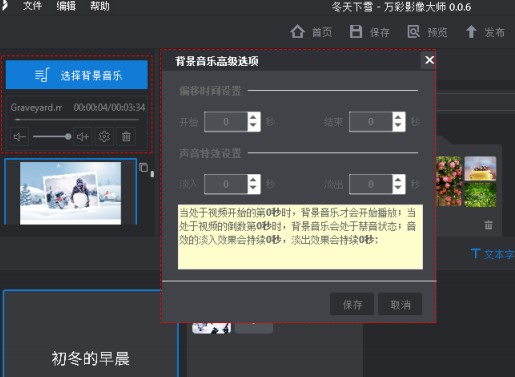Increase 结束 offset with up arrow
515x377 pixels.
(x=398, y=117)
